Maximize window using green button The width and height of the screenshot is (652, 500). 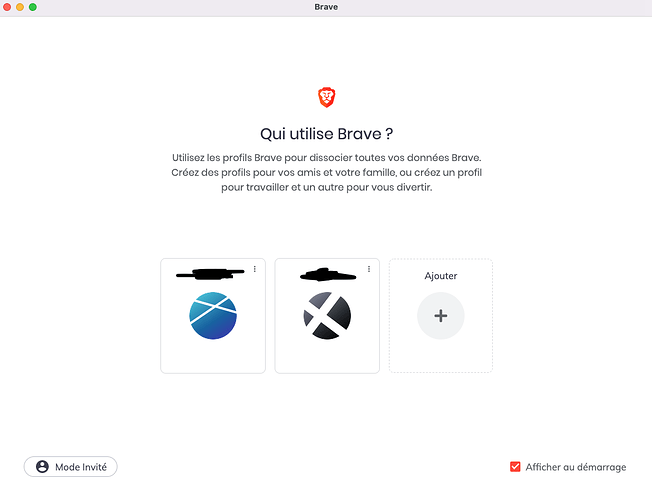coord(33,7)
